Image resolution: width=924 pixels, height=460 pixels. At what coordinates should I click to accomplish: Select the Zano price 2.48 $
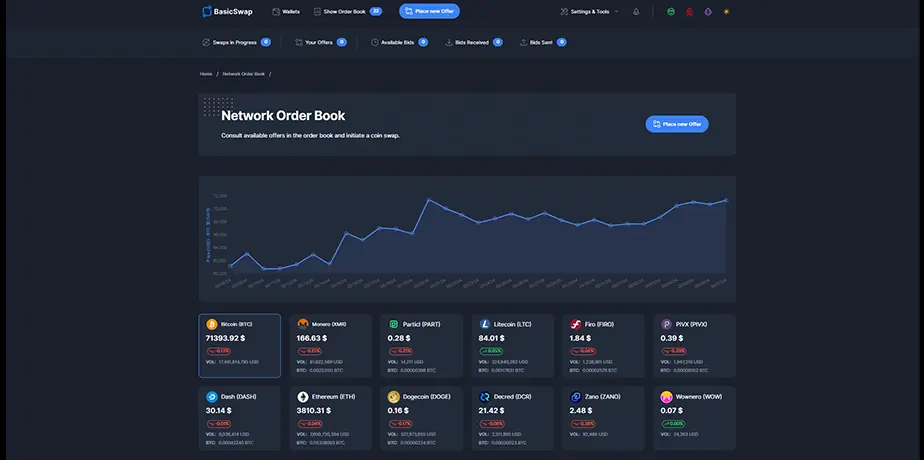580,411
